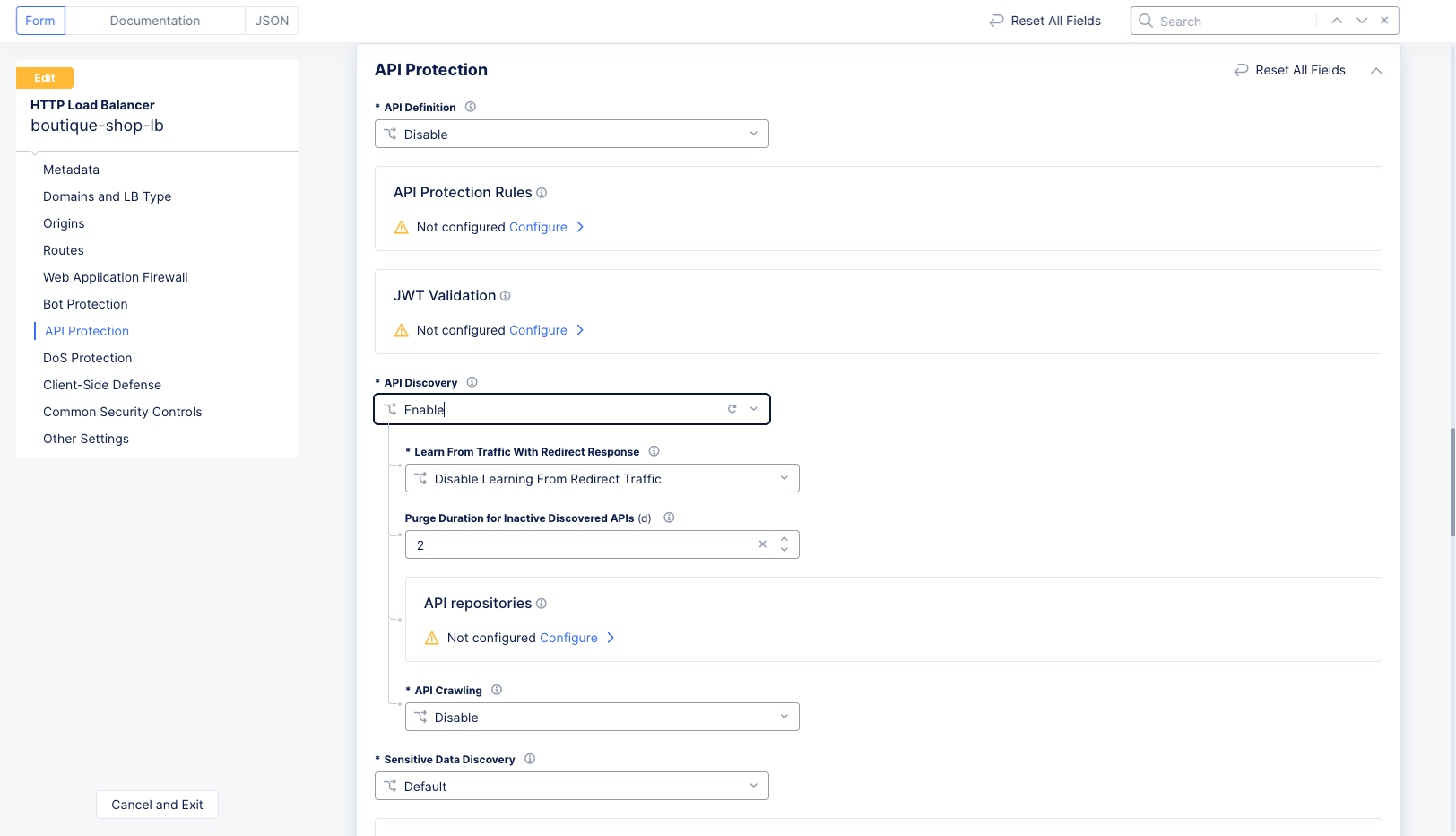Collapse the API Protection section

[x=1376, y=70]
